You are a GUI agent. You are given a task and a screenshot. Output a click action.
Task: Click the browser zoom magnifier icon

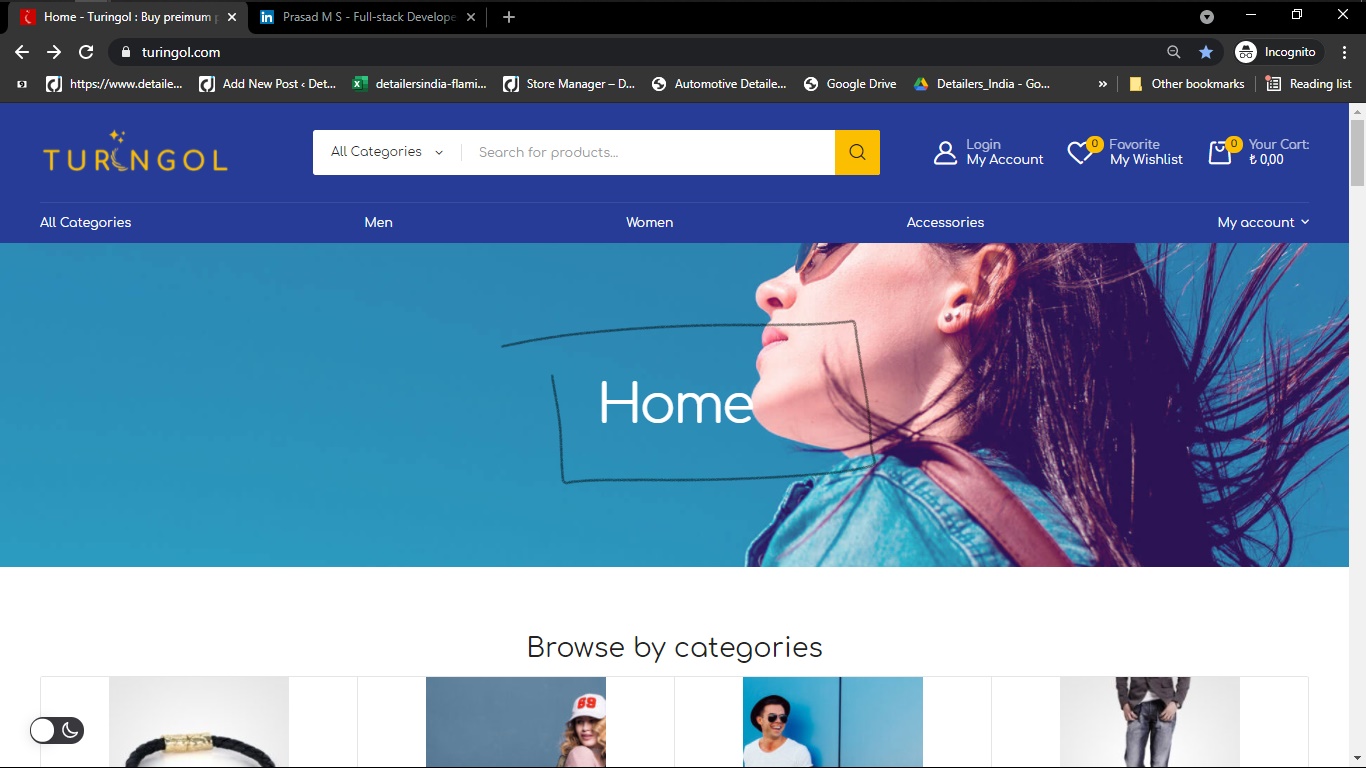(x=1174, y=52)
